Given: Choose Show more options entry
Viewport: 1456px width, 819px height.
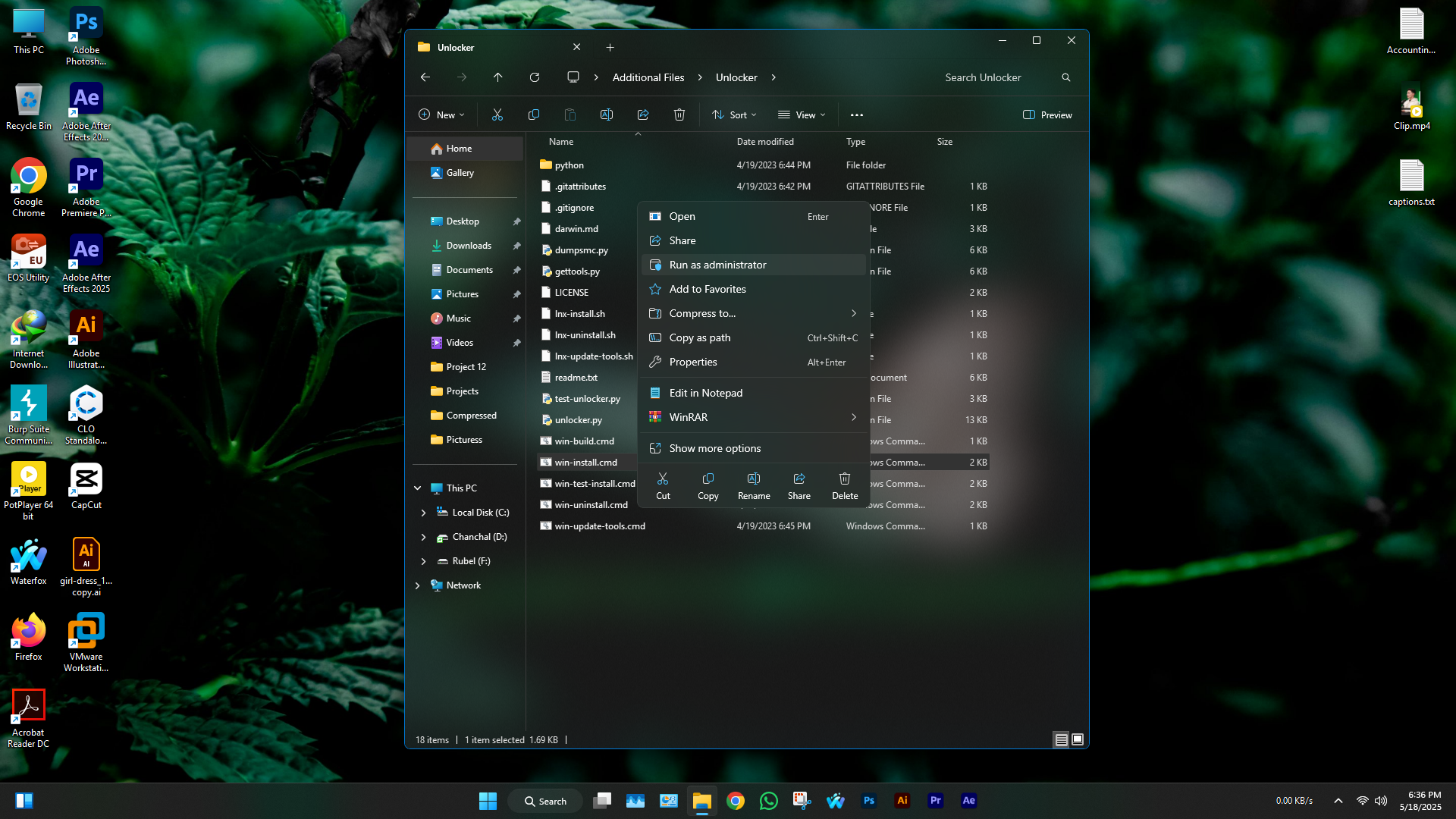Looking at the screenshot, I should (x=714, y=448).
